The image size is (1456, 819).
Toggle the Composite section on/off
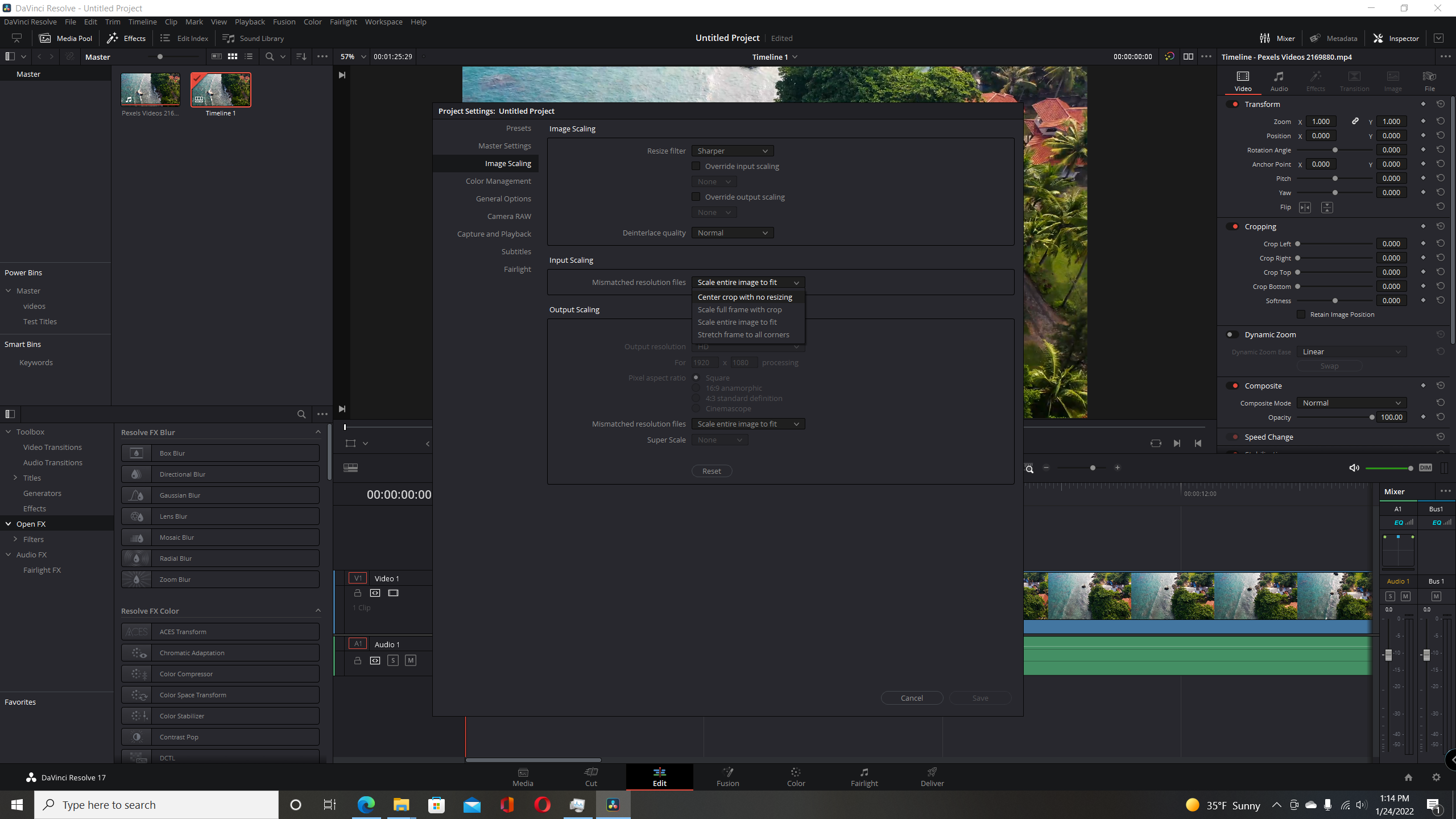(x=1233, y=386)
